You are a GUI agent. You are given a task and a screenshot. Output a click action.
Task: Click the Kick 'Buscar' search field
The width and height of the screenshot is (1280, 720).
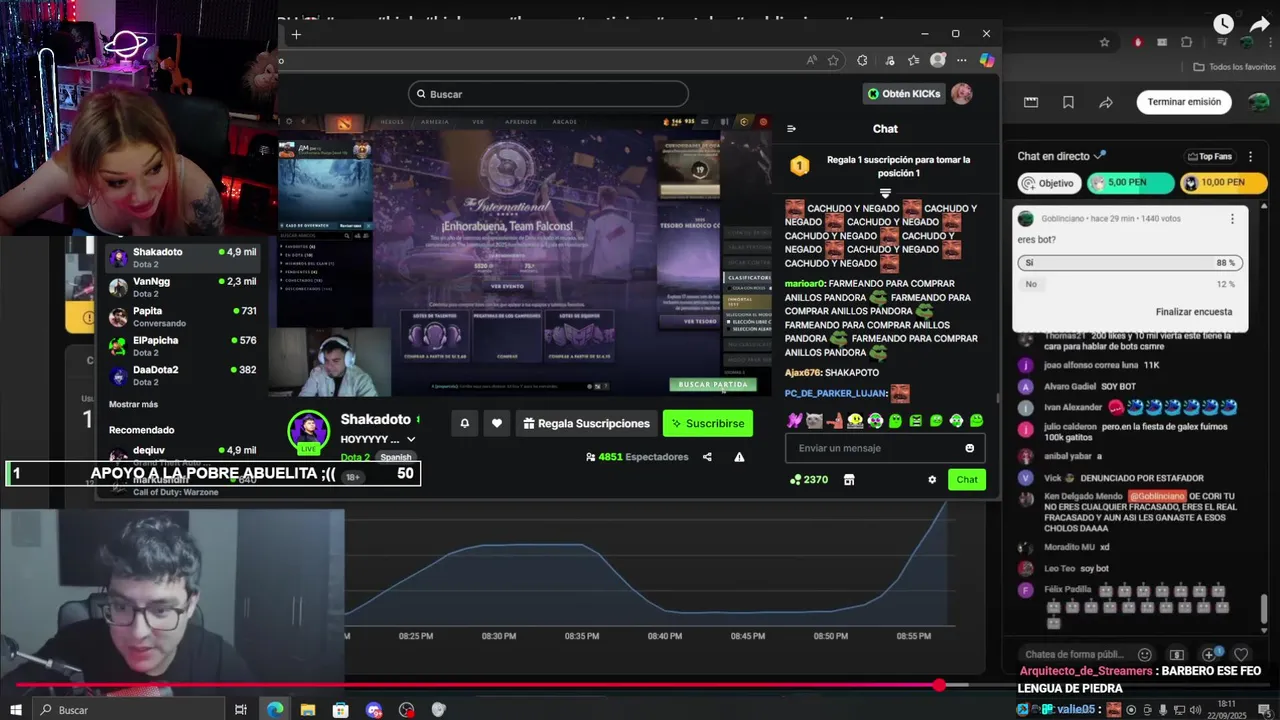[548, 94]
